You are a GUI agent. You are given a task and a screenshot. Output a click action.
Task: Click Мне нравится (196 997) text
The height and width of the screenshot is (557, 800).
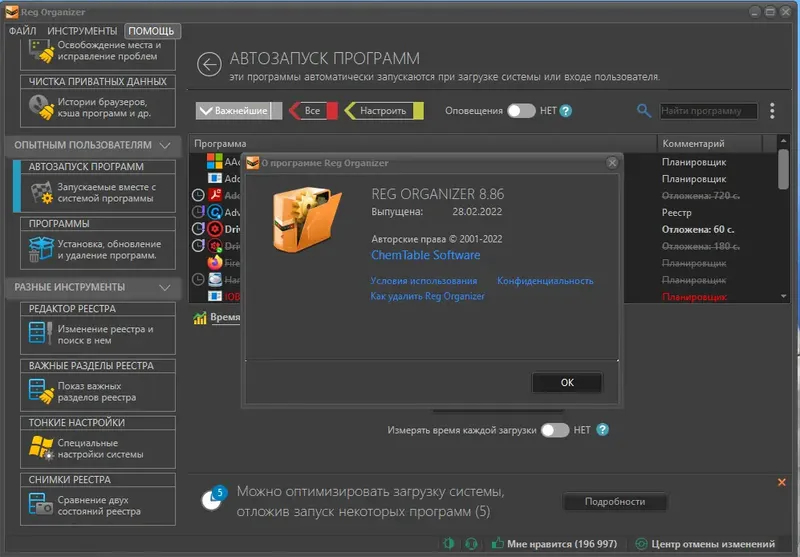coord(562,544)
